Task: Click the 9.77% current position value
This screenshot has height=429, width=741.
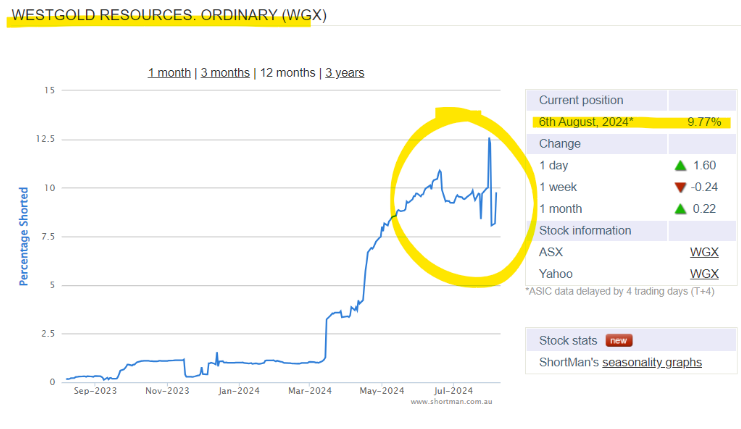Action: click(703, 122)
